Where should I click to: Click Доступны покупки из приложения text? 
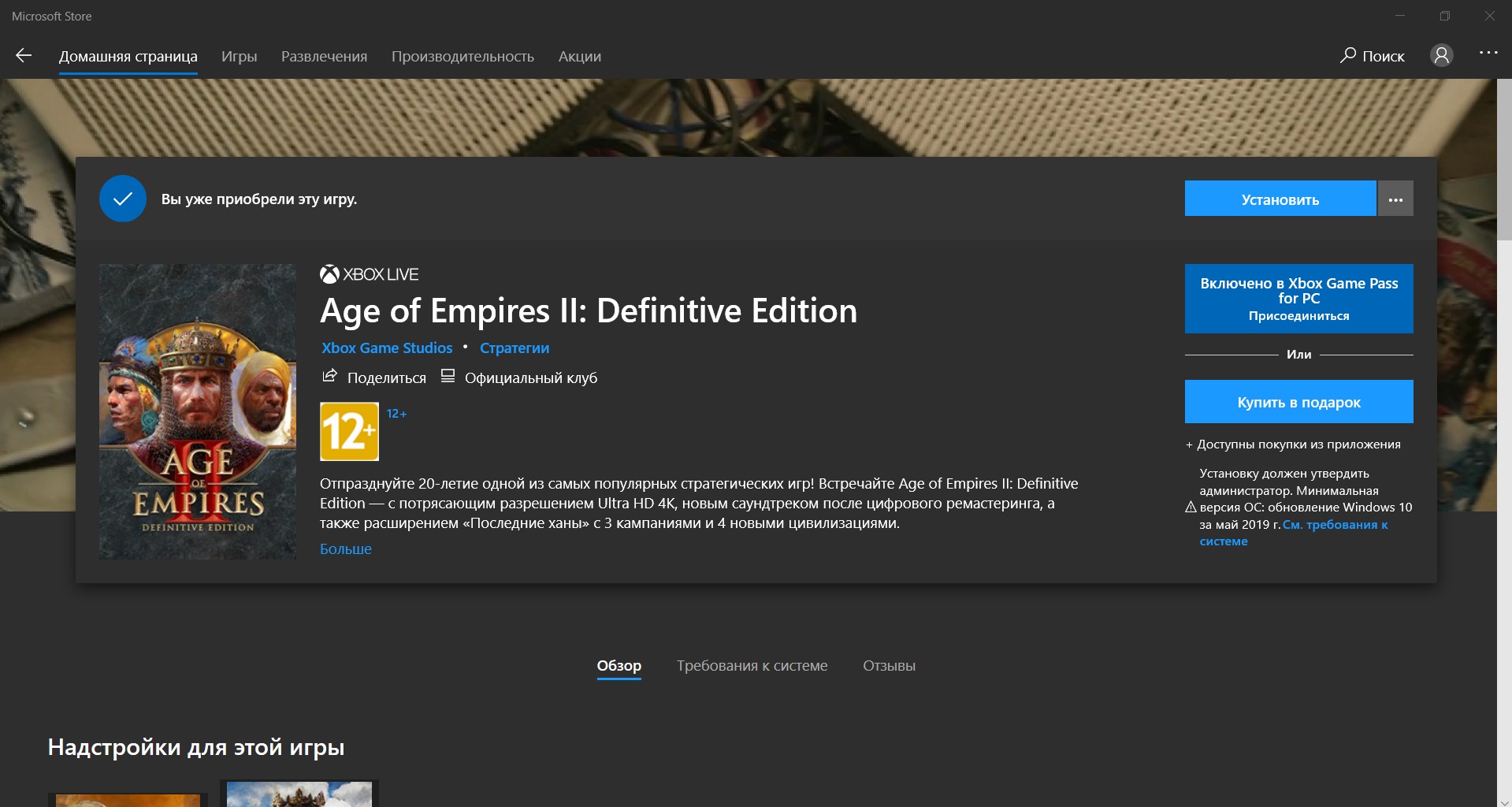point(1293,444)
